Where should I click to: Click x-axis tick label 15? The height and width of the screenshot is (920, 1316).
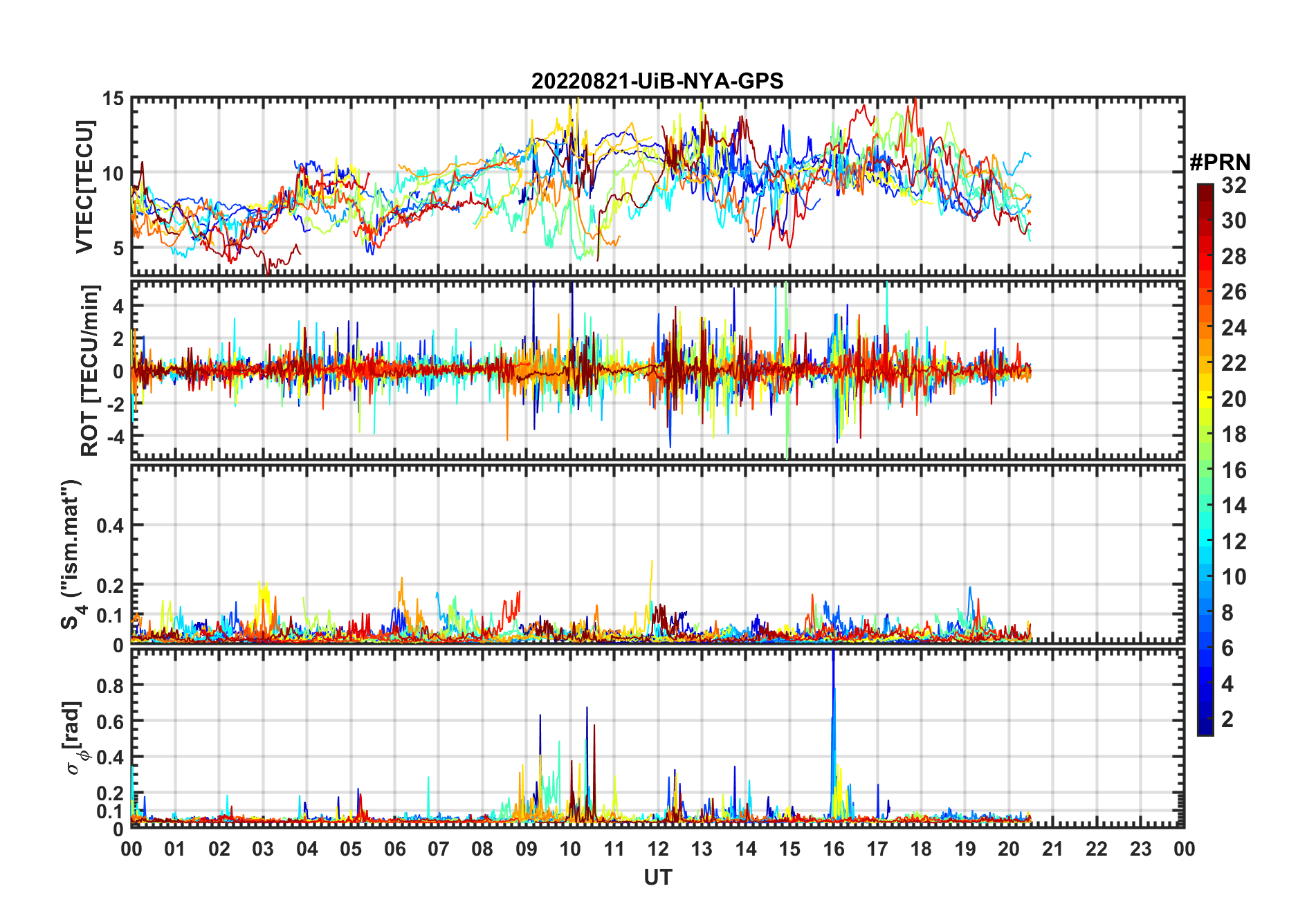[x=789, y=849]
